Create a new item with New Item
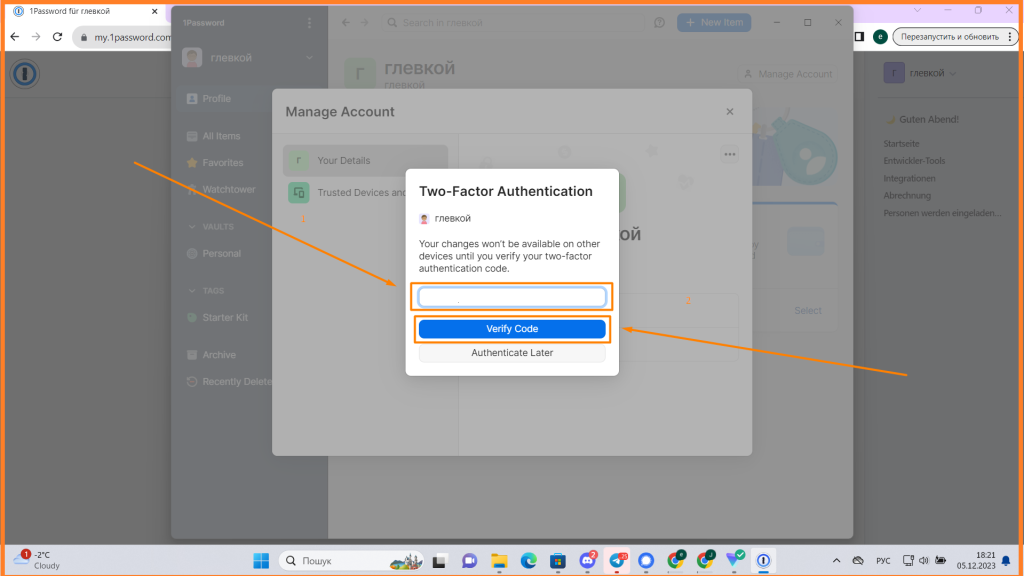 point(713,22)
